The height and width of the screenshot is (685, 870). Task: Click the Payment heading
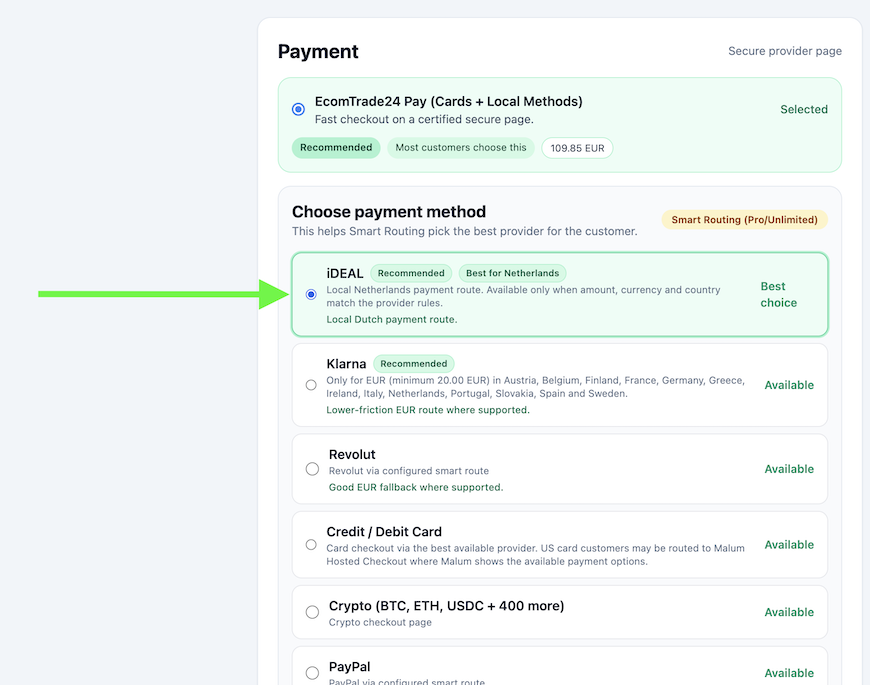pos(318,52)
